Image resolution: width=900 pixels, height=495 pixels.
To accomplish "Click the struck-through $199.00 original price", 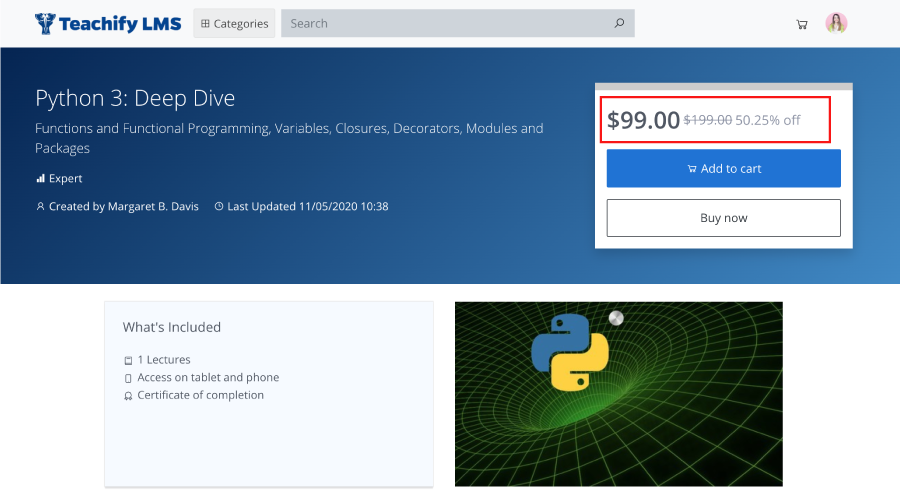I will (708, 120).
